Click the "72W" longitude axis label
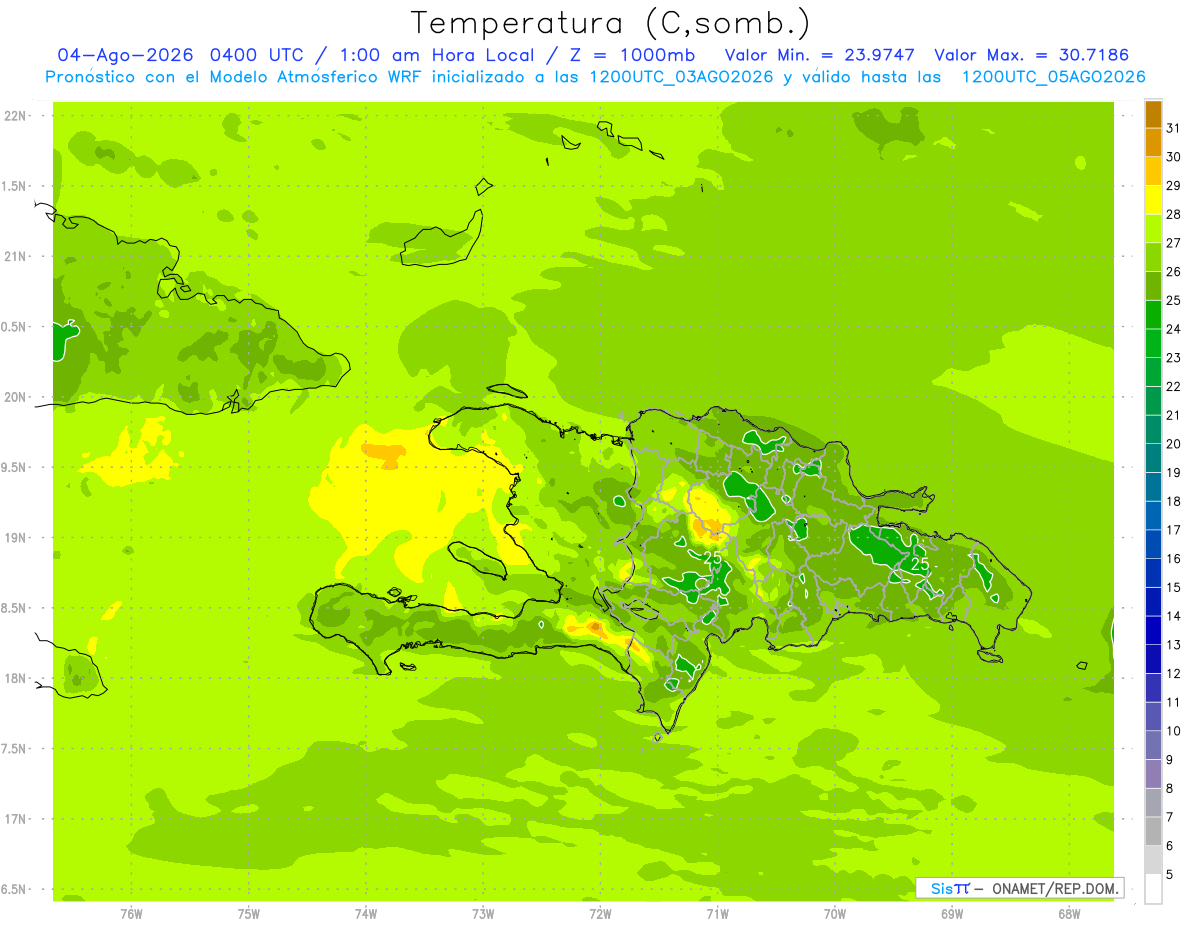1200x927 pixels. (x=600, y=914)
